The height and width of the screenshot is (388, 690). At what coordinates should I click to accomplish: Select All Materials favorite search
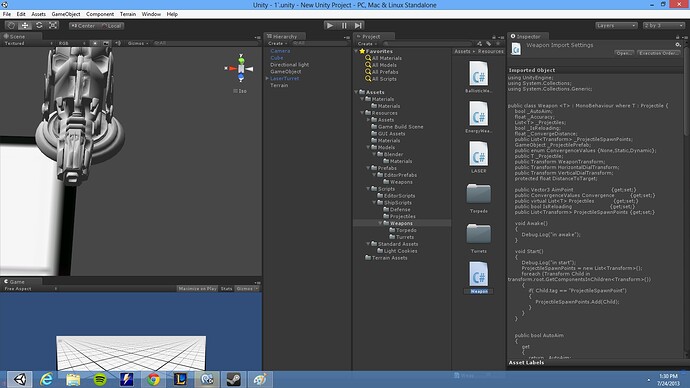(386, 58)
